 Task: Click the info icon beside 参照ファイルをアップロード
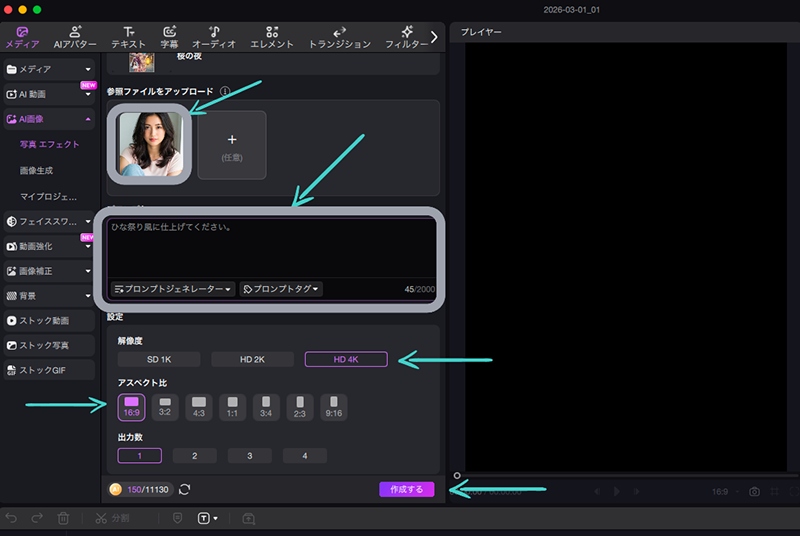click(x=225, y=92)
